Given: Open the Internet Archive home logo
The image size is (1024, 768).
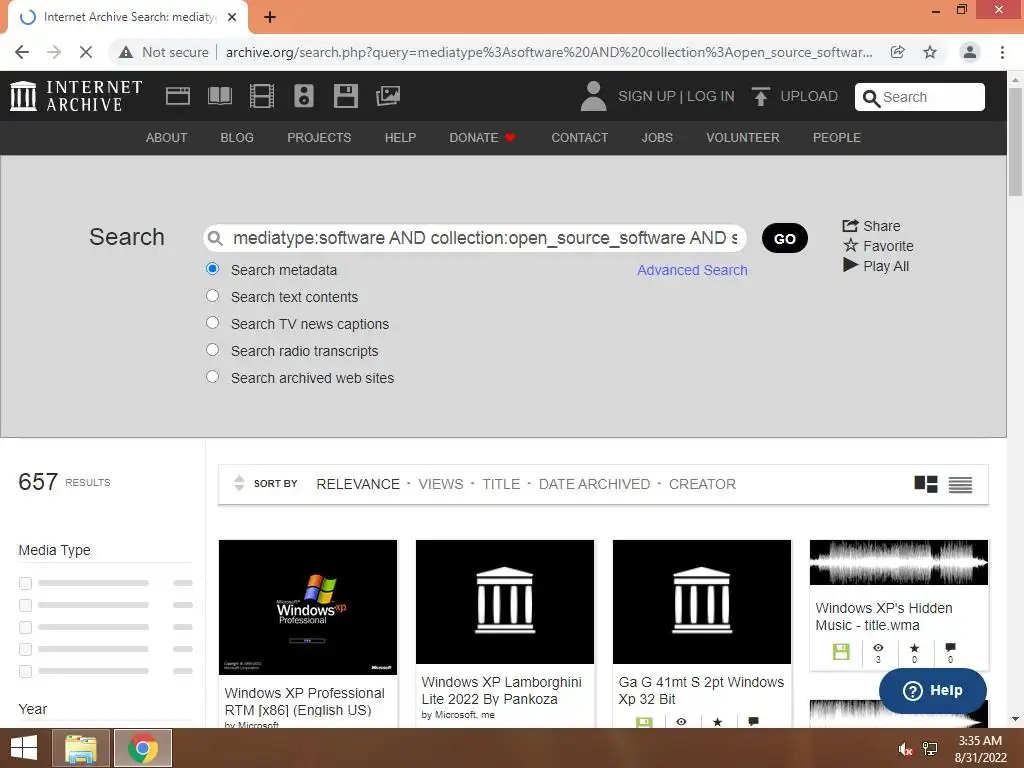Looking at the screenshot, I should pyautogui.click(x=76, y=96).
